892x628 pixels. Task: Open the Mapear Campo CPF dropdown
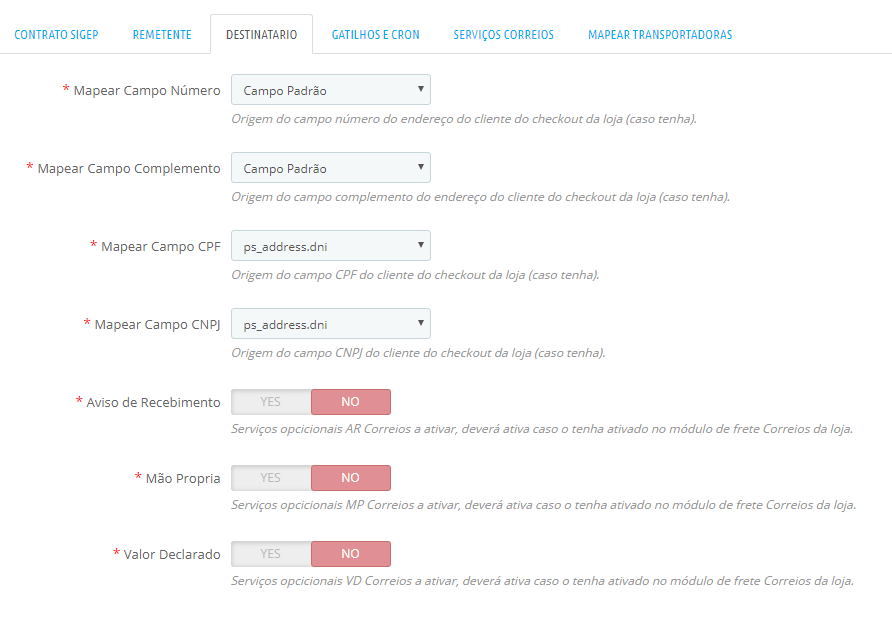[x=331, y=246]
